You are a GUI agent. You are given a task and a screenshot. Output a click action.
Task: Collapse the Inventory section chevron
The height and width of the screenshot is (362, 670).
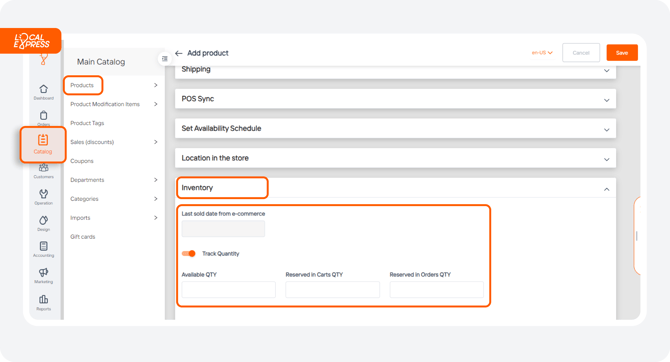pyautogui.click(x=606, y=189)
